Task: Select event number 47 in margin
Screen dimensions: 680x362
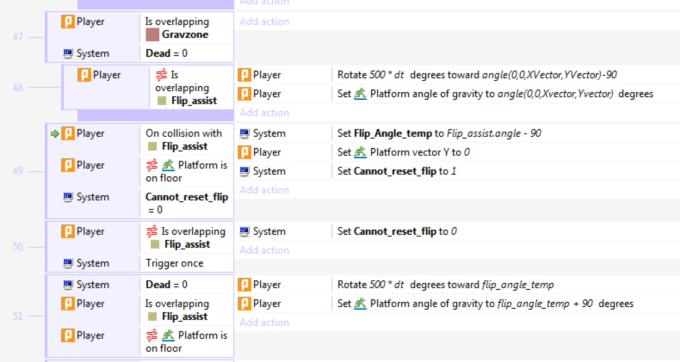Action: click(x=18, y=37)
